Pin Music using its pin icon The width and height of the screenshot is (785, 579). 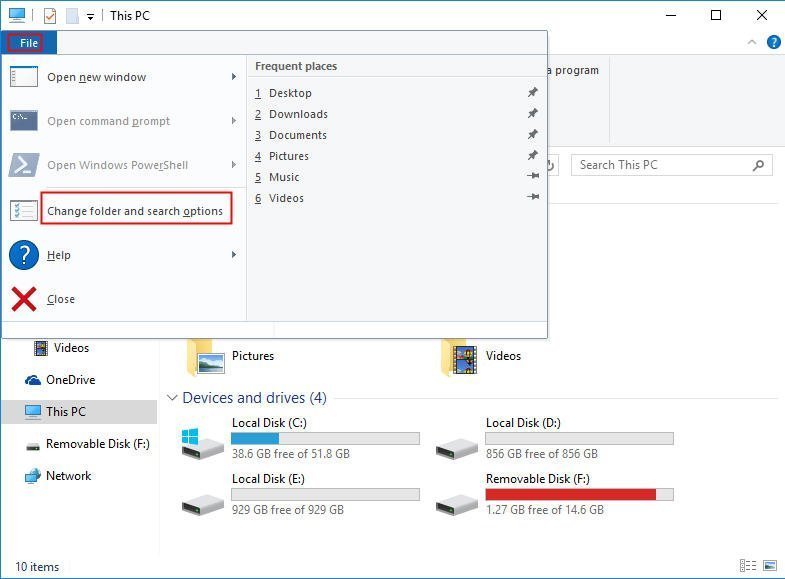pyautogui.click(x=533, y=176)
